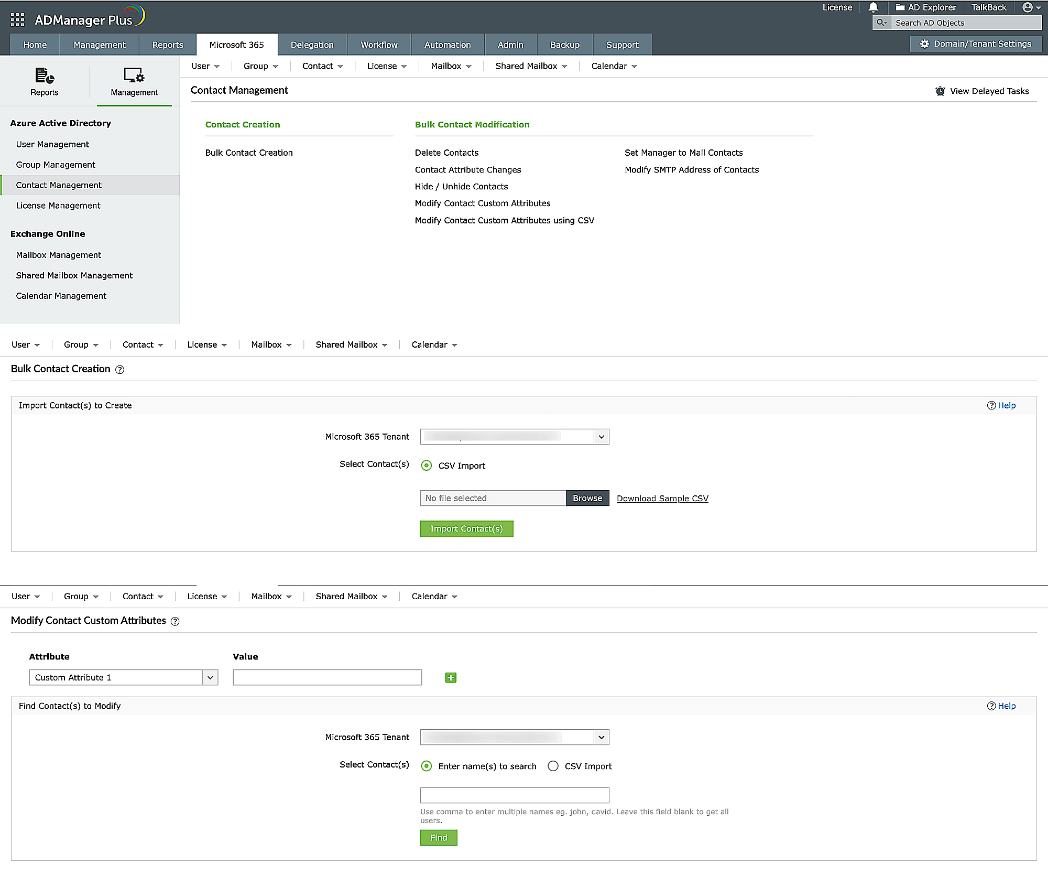Click the Import Contact(s) button
The image size is (1048, 877).
tap(467, 529)
